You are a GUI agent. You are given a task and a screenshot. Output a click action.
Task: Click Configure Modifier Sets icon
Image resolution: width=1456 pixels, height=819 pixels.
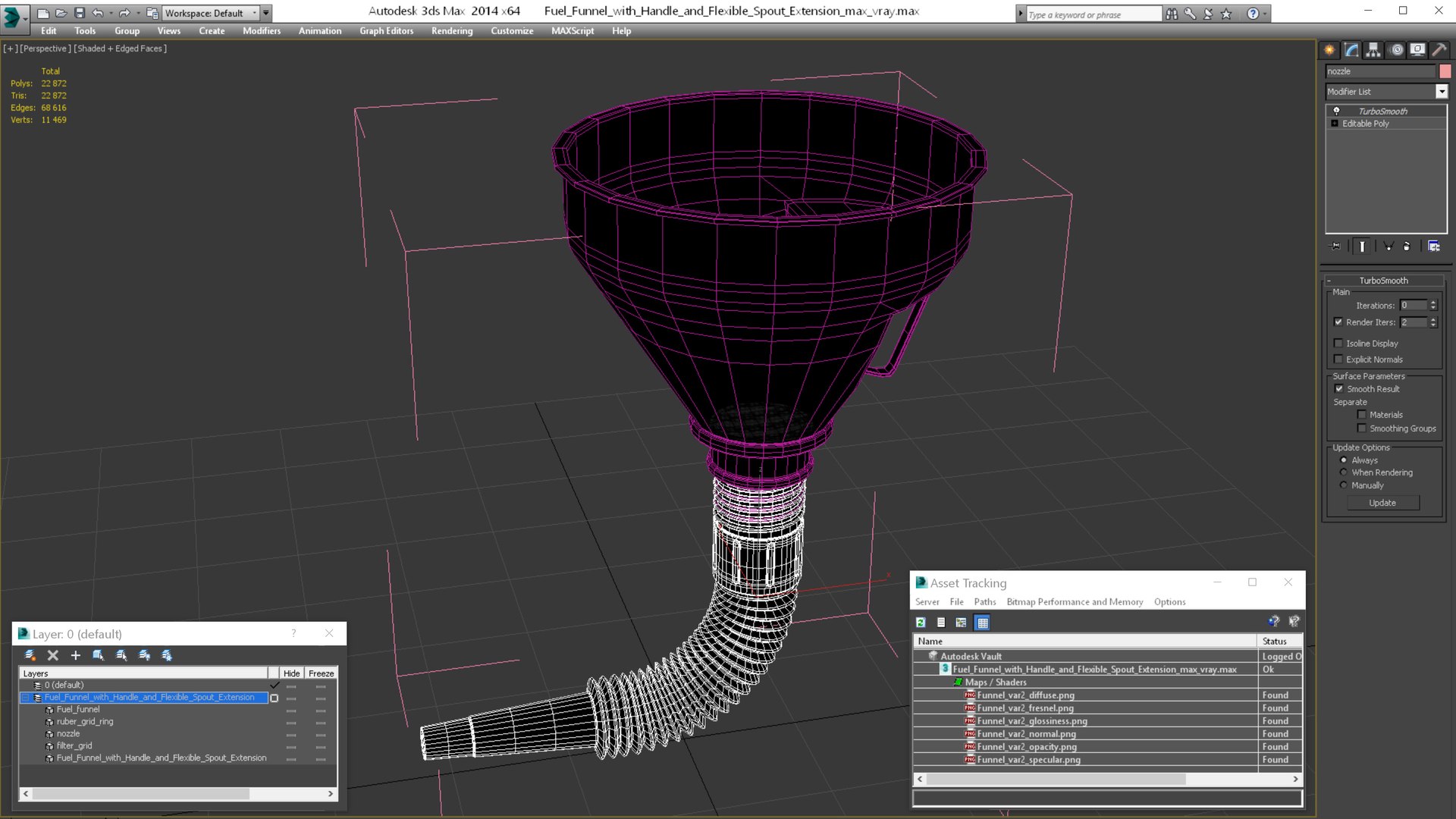pos(1433,246)
